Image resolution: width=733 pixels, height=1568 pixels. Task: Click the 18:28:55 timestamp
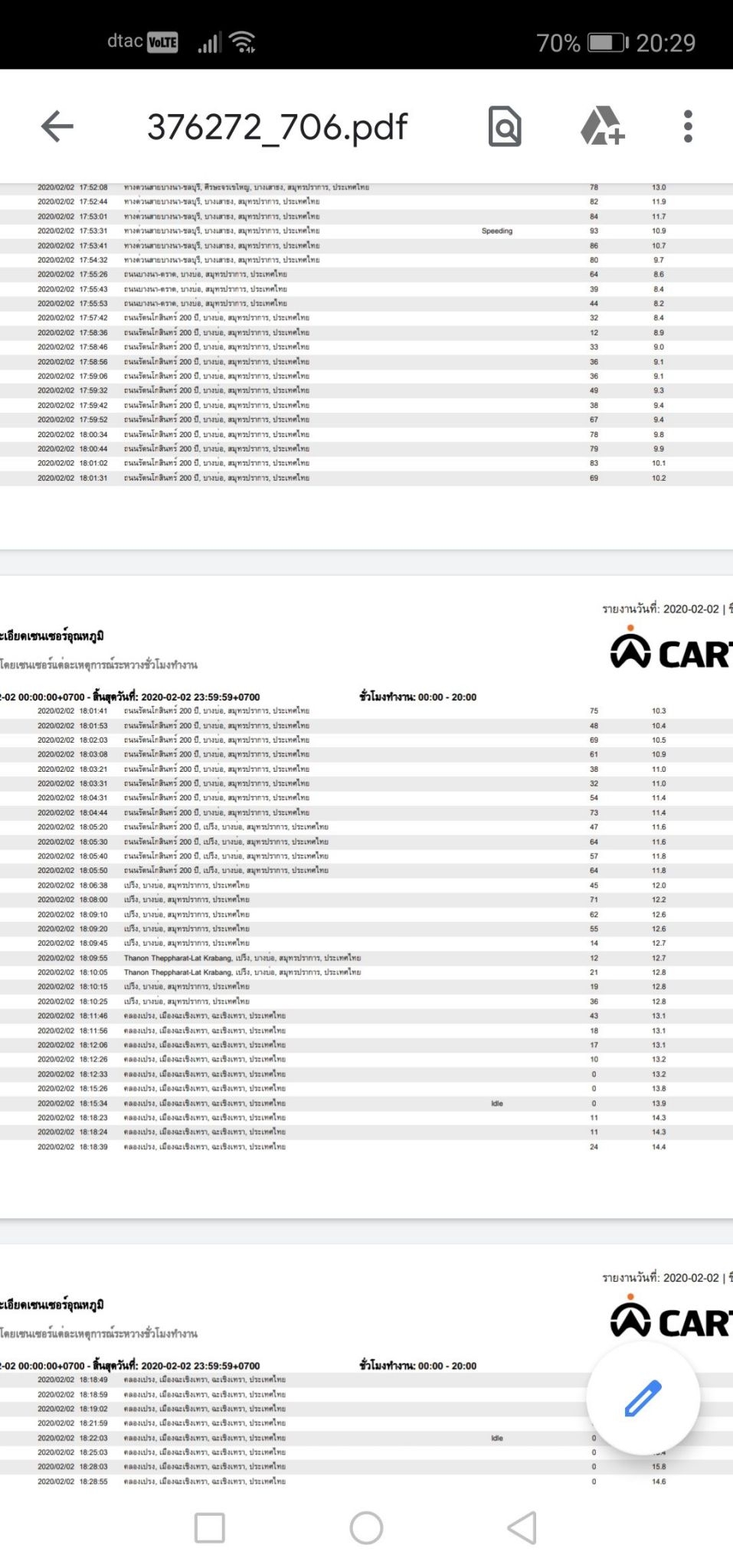93,1481
